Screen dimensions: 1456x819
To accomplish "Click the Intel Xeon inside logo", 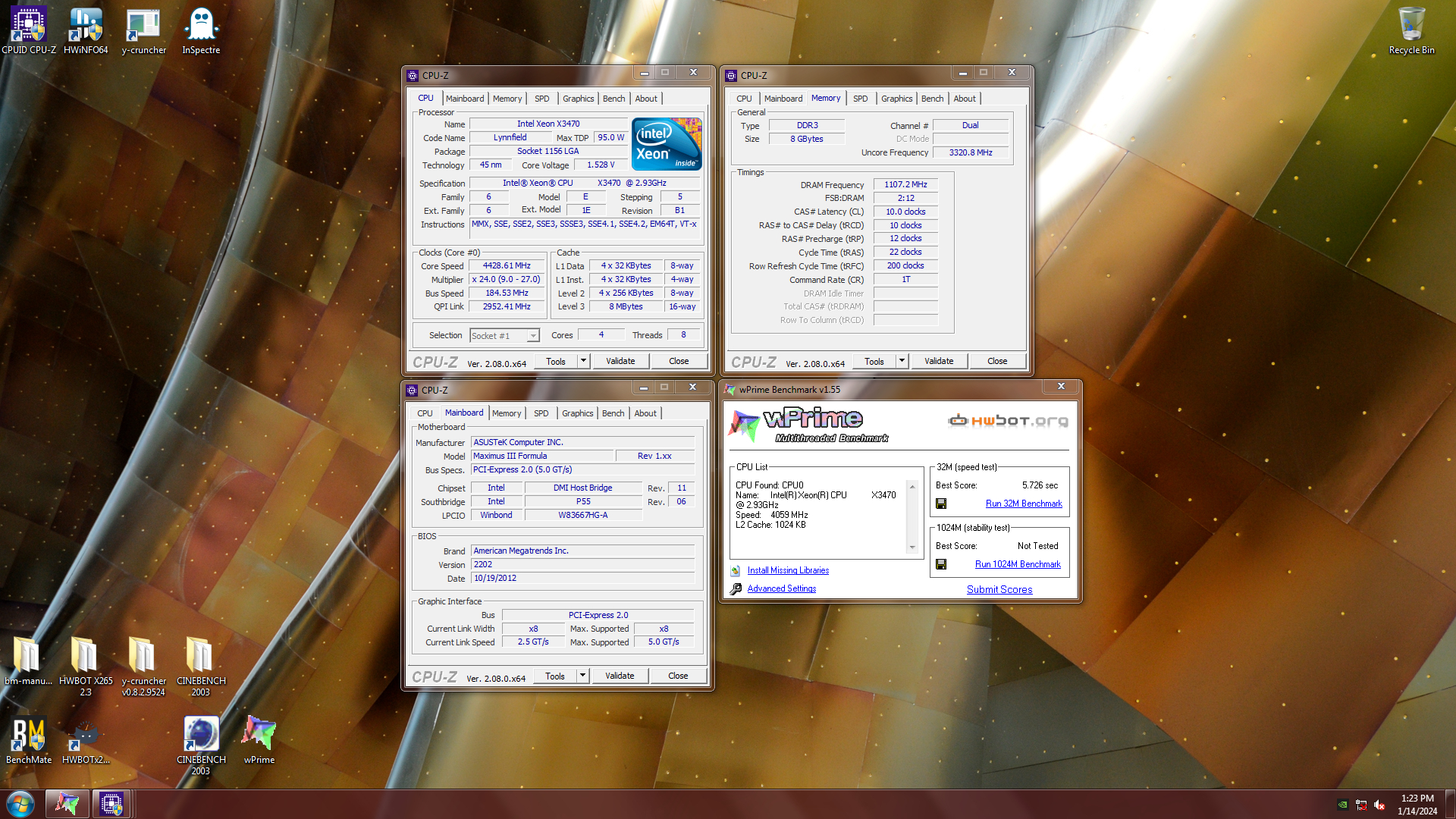I will click(x=667, y=144).
